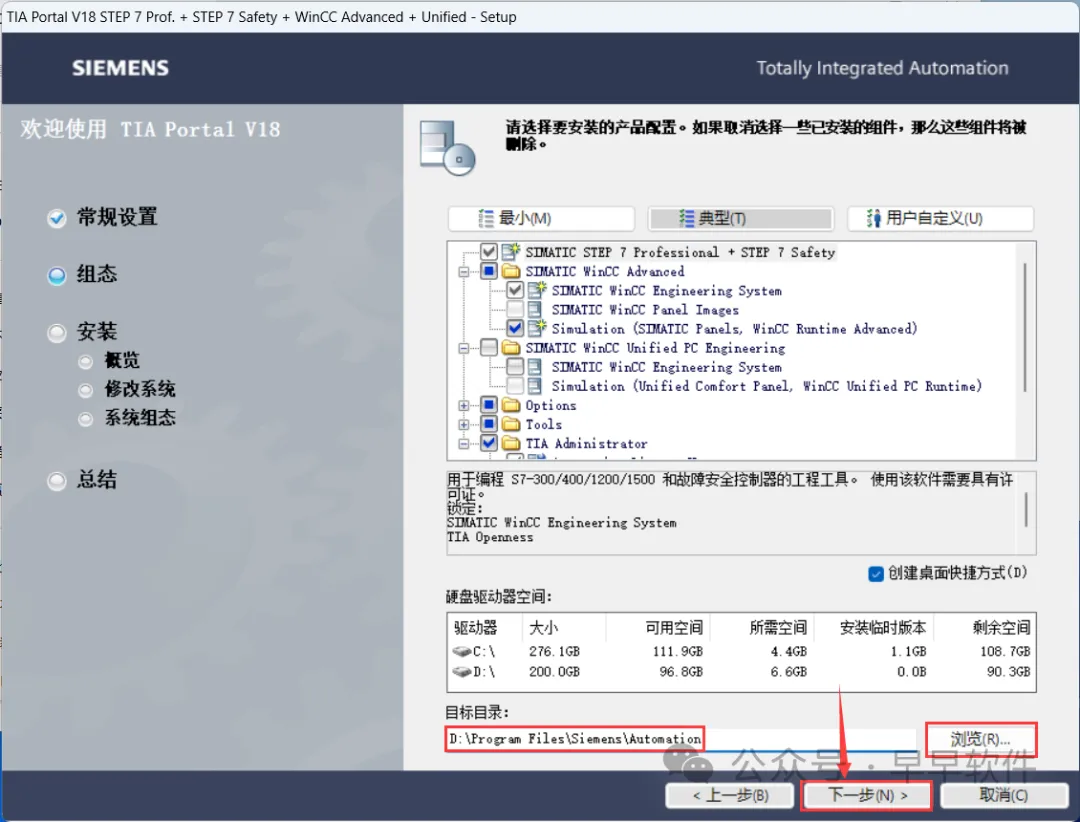Toggle SIMATIC WinCC Advanced group checkbox
Screen dimensions: 1080x822
489,271
